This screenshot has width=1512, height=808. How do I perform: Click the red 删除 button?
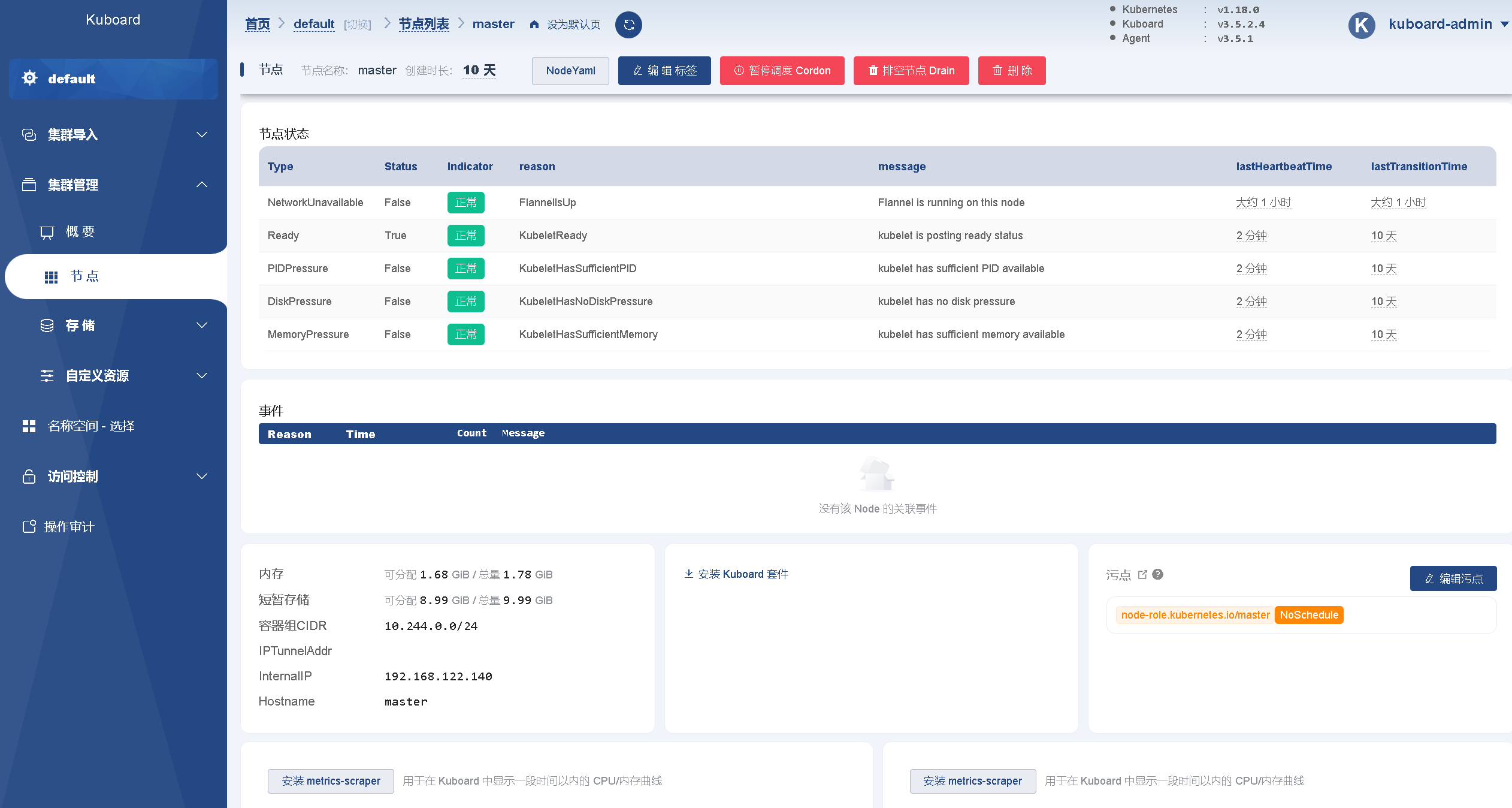coord(1012,71)
